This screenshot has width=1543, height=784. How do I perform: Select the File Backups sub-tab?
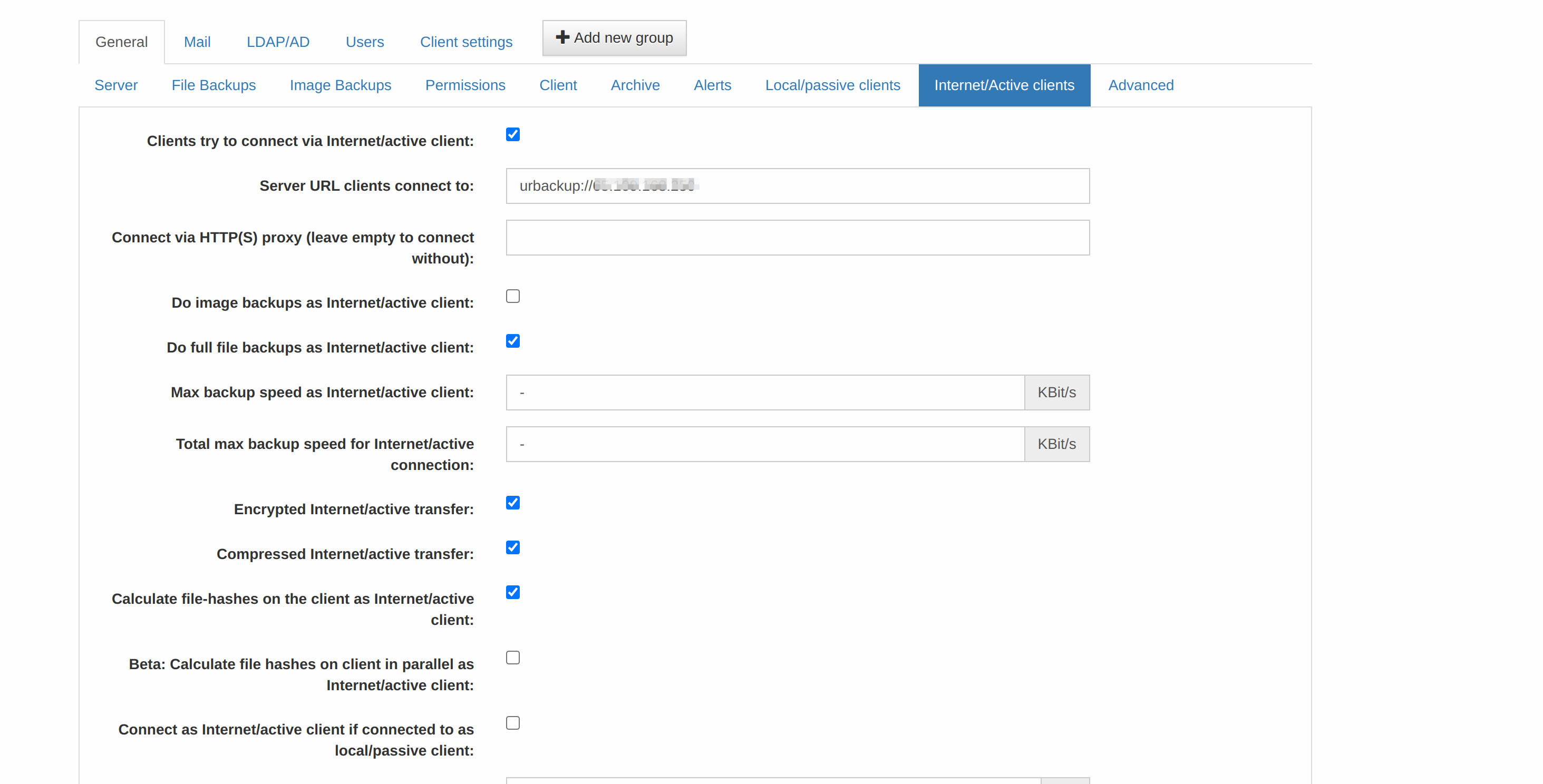(214, 85)
